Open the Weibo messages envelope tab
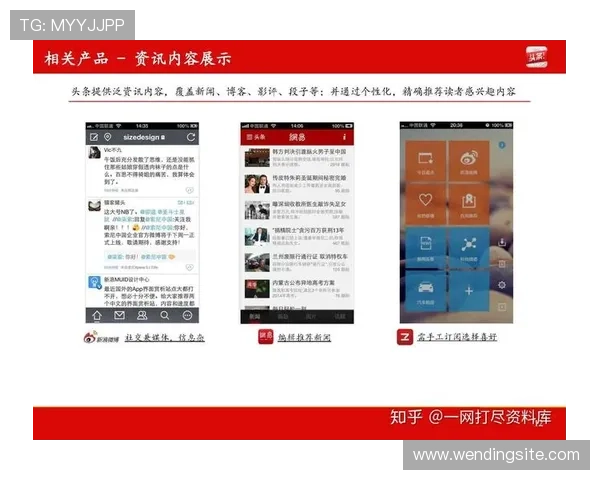The image size is (600, 480). point(119,315)
